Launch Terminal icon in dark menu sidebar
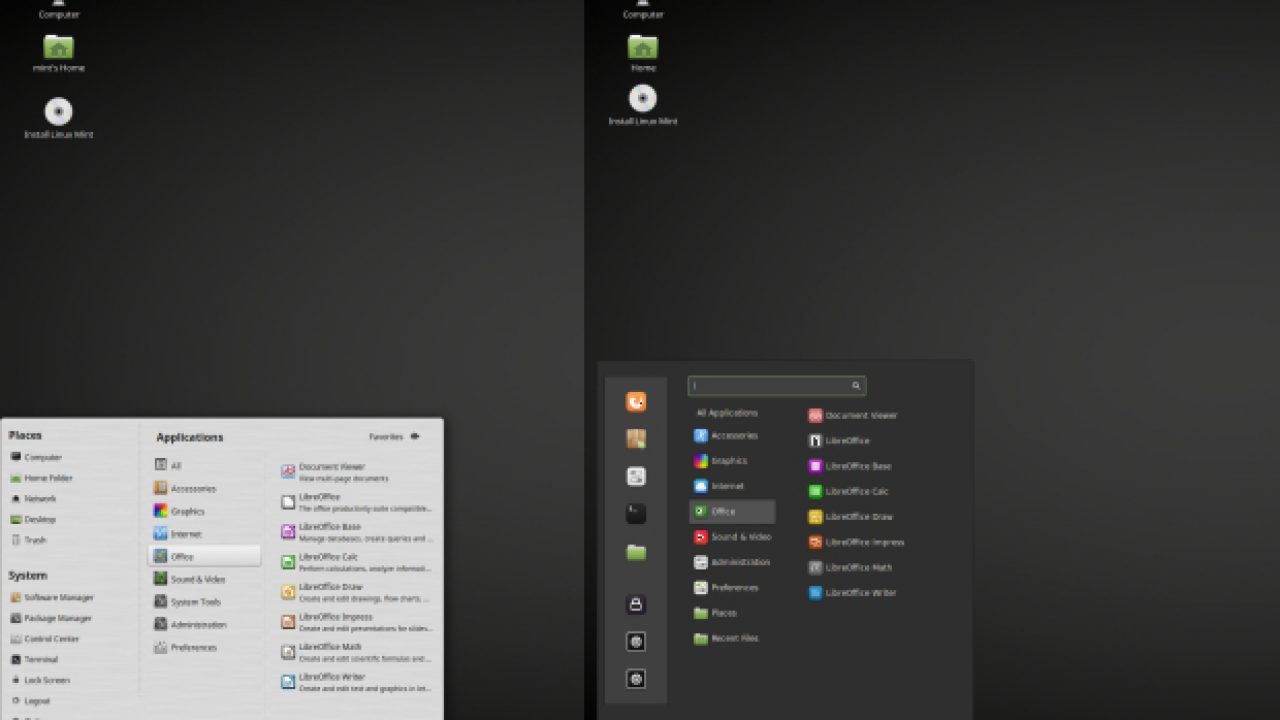Viewport: 1280px width, 720px height. coord(636,514)
